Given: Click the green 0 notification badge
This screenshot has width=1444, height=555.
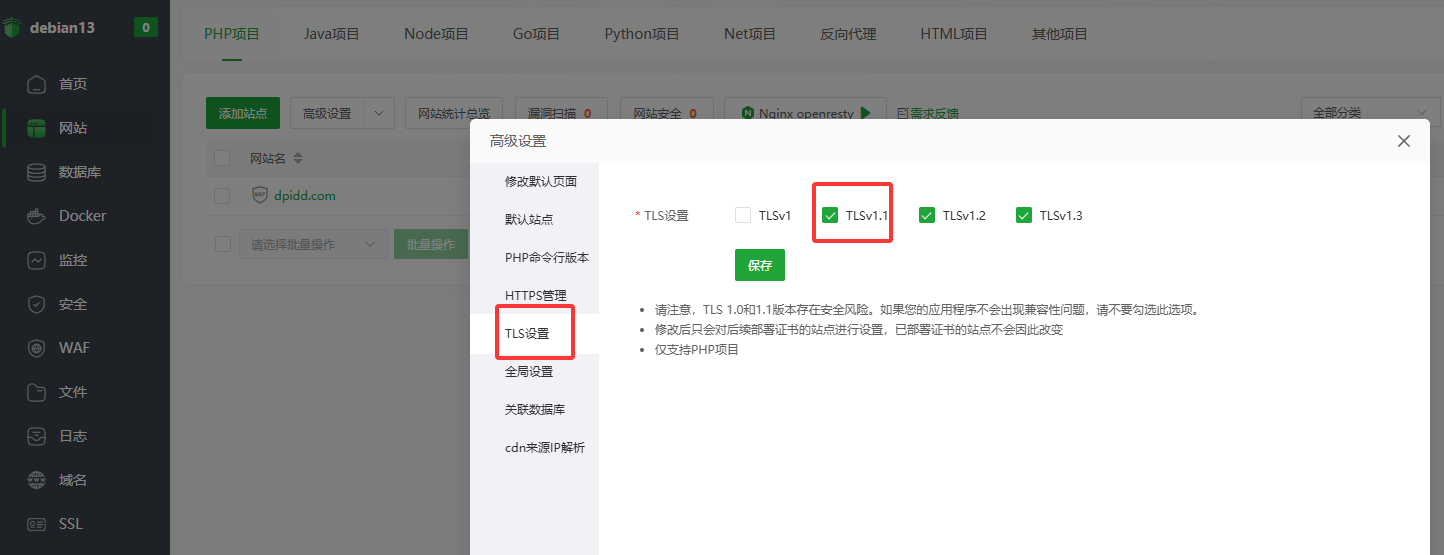Looking at the screenshot, I should tap(145, 27).
